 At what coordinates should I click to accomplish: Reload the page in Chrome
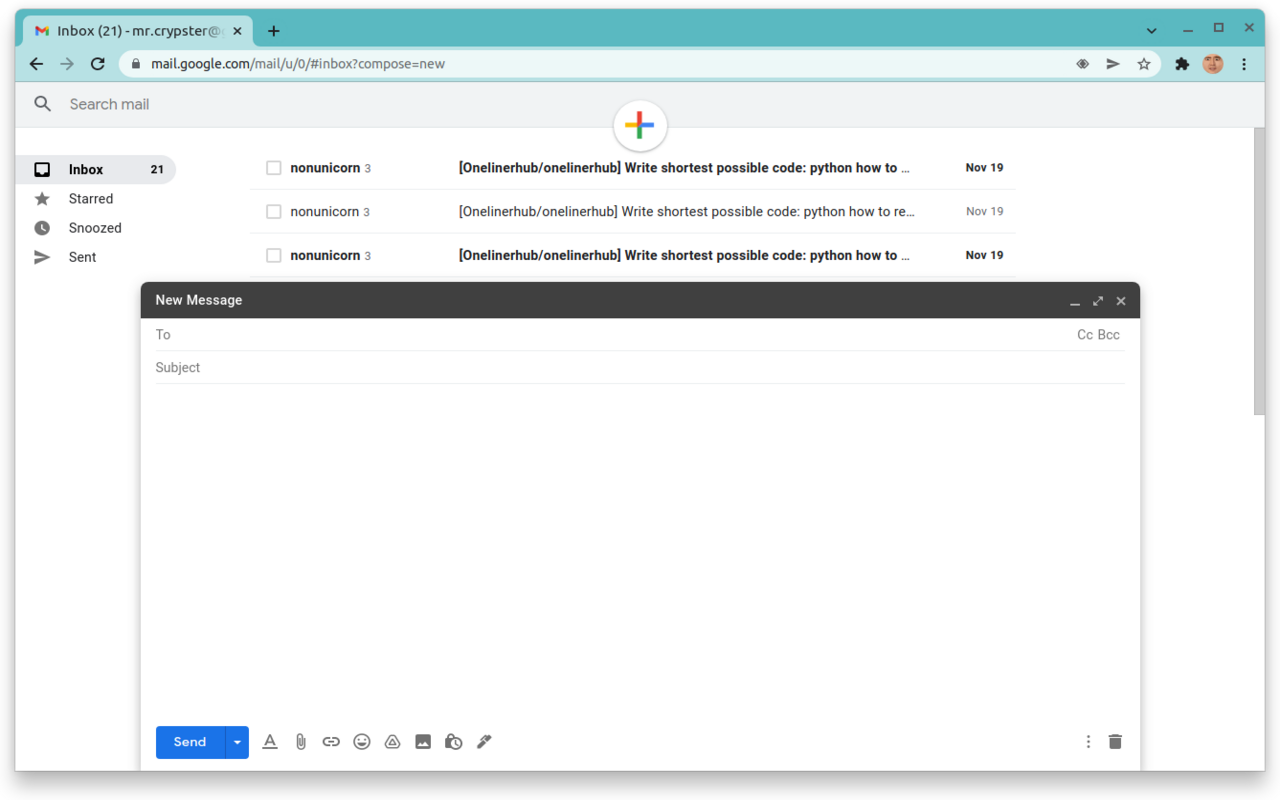tap(97, 64)
